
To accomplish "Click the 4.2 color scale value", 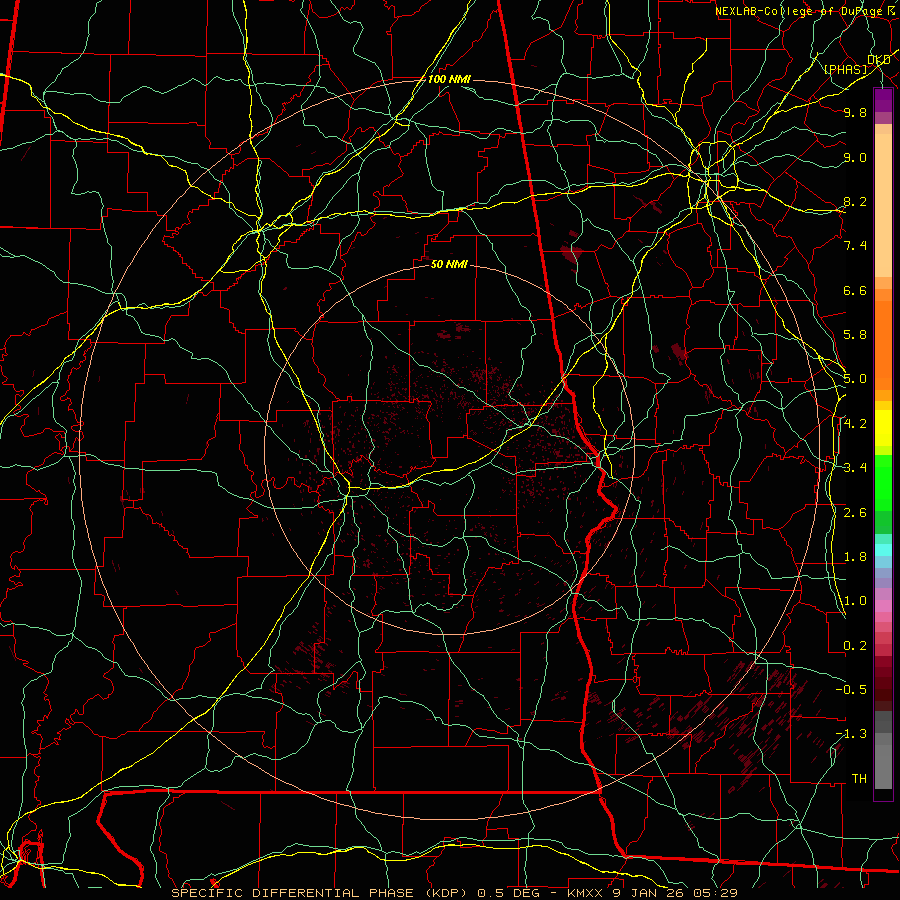I will [x=855, y=424].
